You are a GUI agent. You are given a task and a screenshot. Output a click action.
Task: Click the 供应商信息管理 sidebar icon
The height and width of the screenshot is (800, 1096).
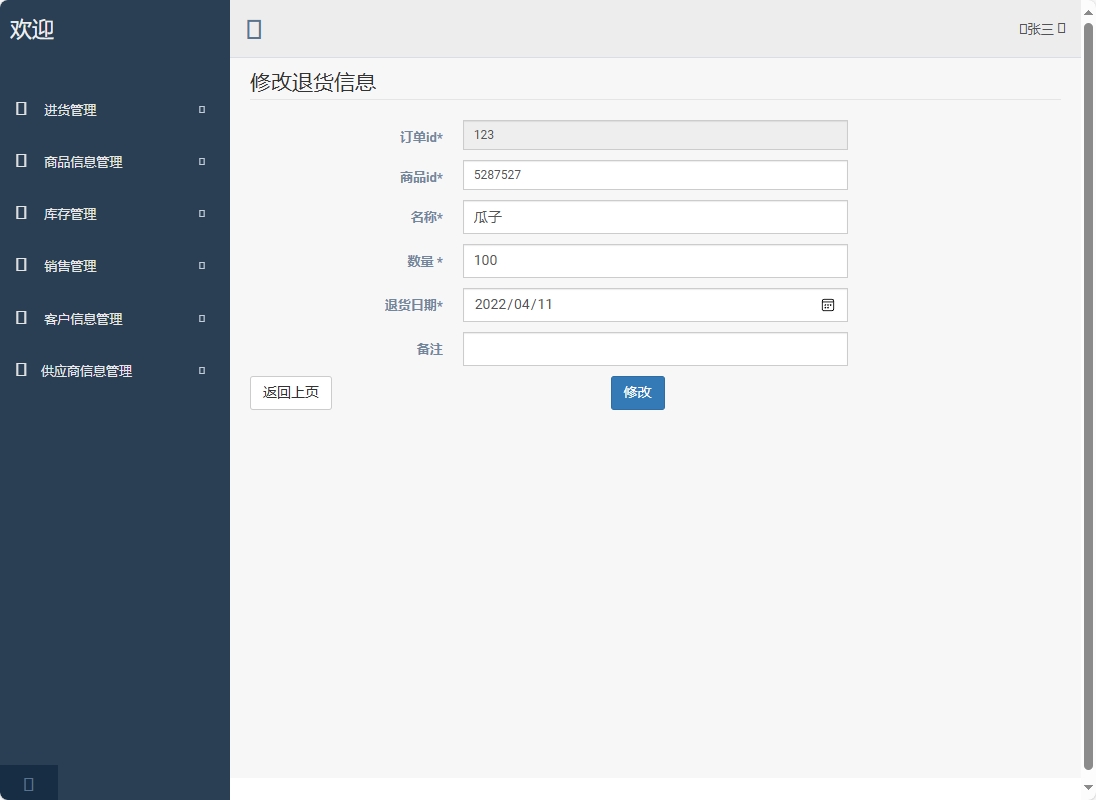(x=20, y=370)
